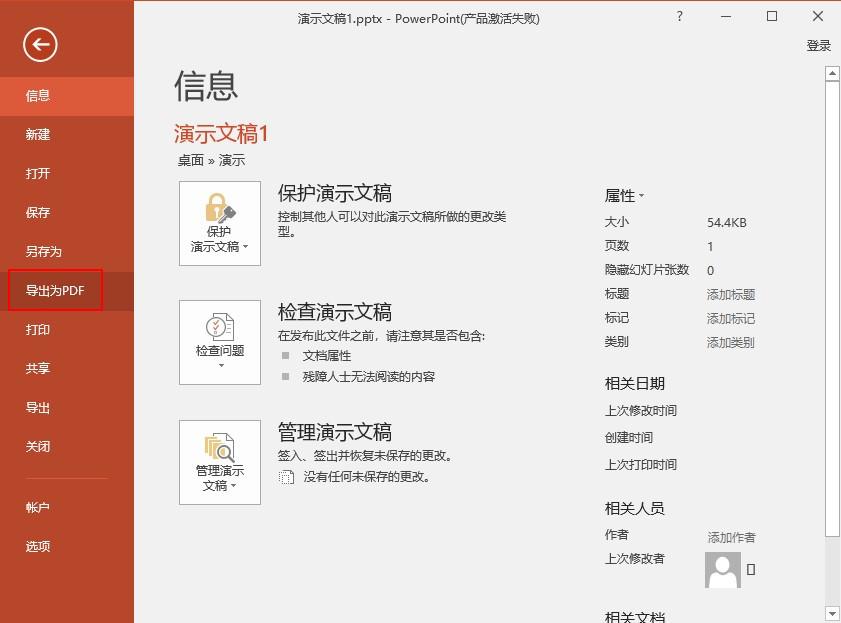841x623 pixels.
Task: Click the back arrow to exit Backstage view
Action: coord(40,45)
